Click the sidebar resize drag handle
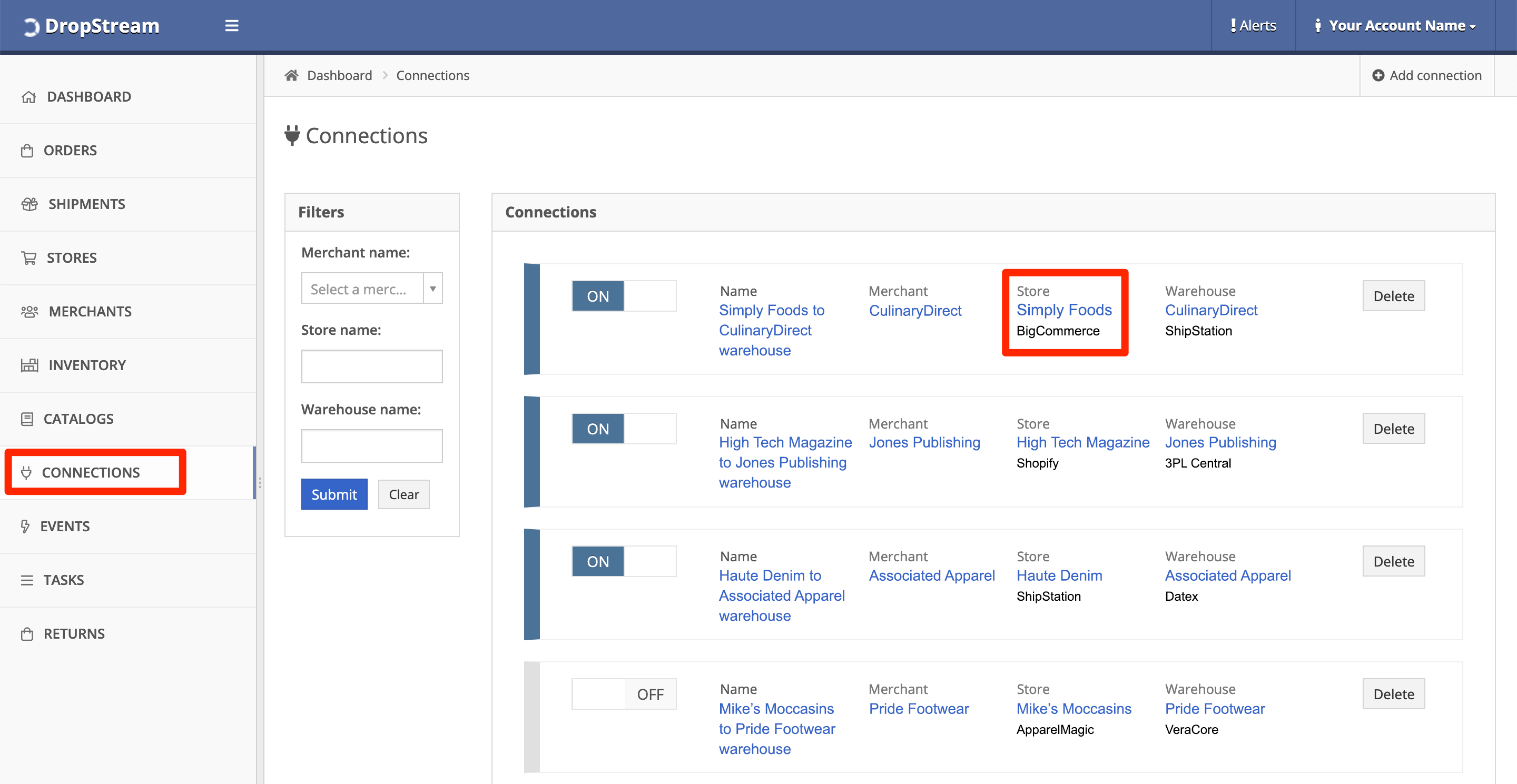1517x784 pixels. (260, 483)
